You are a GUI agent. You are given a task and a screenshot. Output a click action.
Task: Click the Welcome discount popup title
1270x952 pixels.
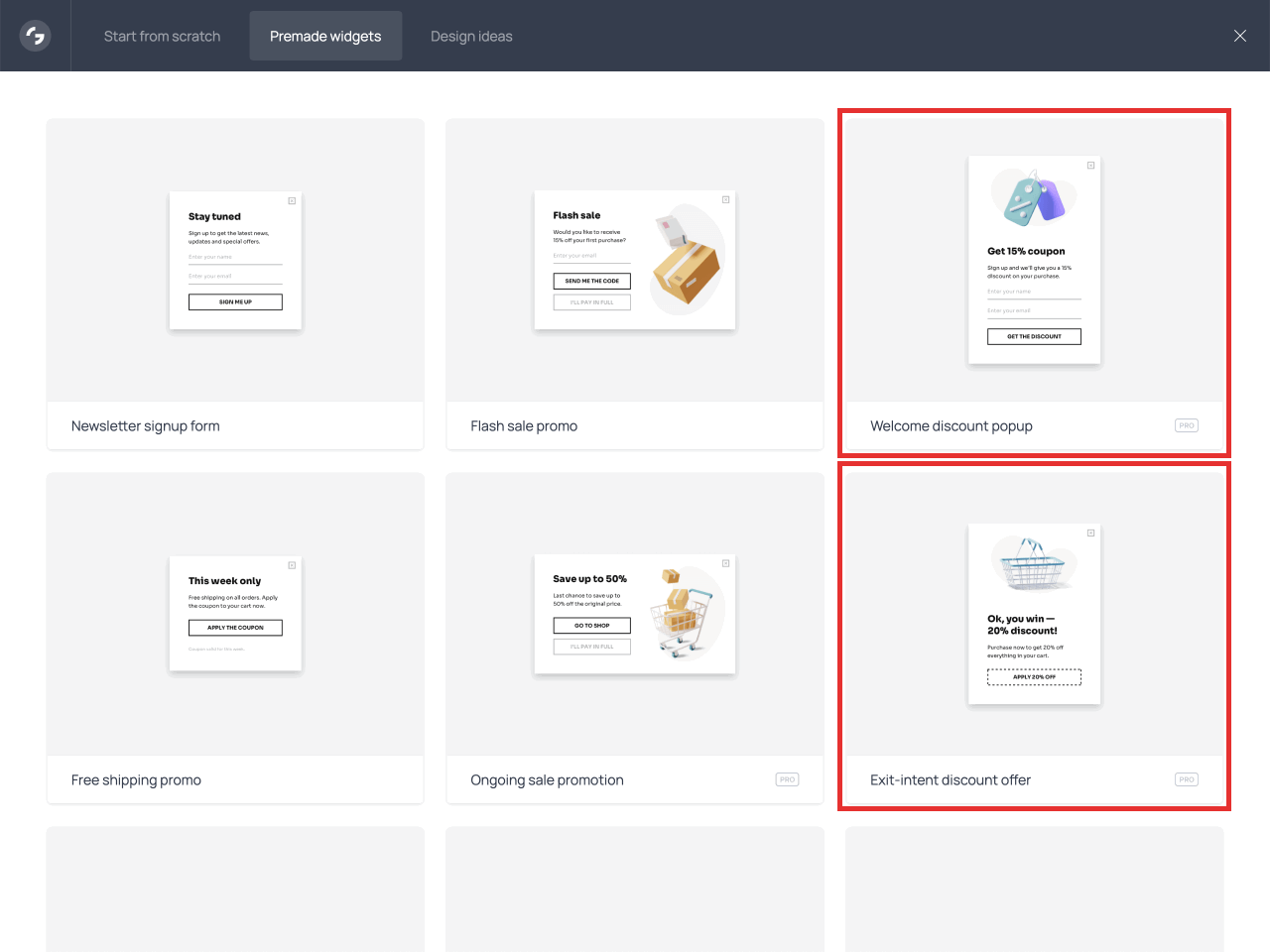click(x=952, y=426)
